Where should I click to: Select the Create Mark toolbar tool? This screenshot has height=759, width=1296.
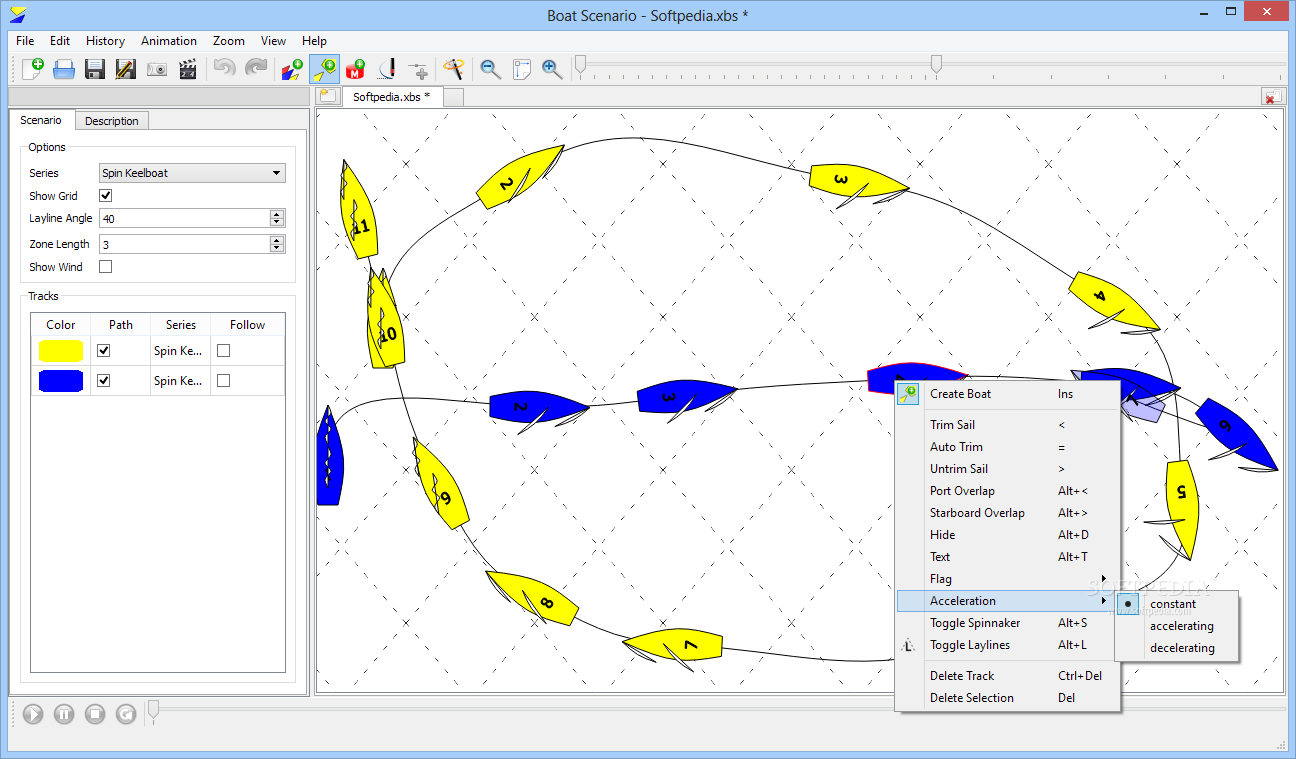click(x=355, y=69)
